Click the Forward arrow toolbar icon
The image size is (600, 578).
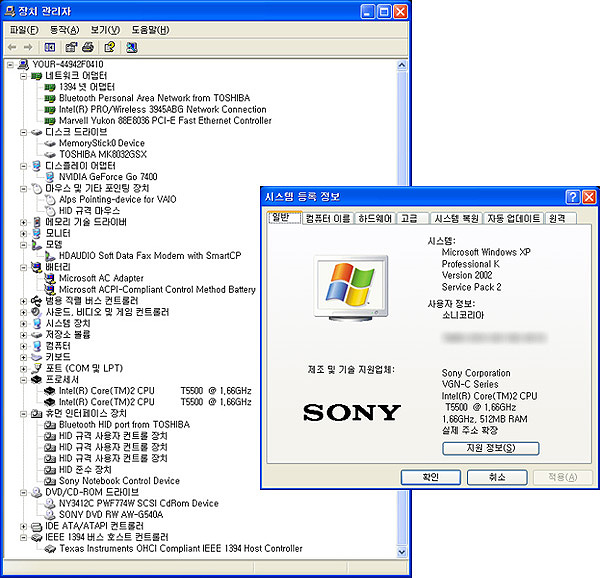point(28,47)
